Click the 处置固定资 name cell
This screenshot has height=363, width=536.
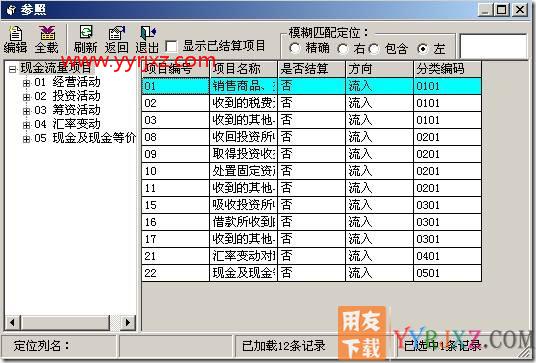[243, 171]
